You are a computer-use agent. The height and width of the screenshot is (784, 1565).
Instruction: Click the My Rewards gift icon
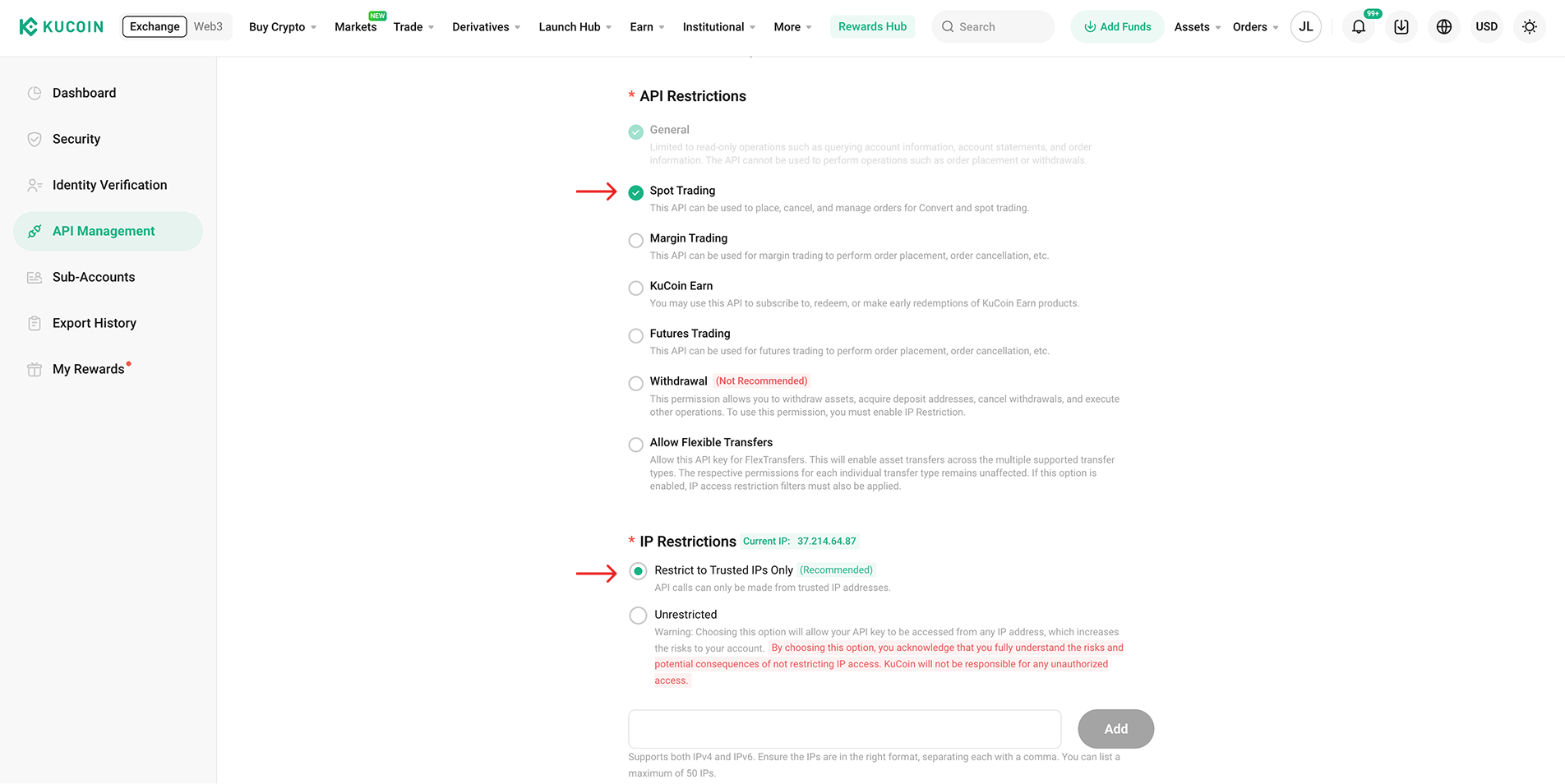[35, 369]
